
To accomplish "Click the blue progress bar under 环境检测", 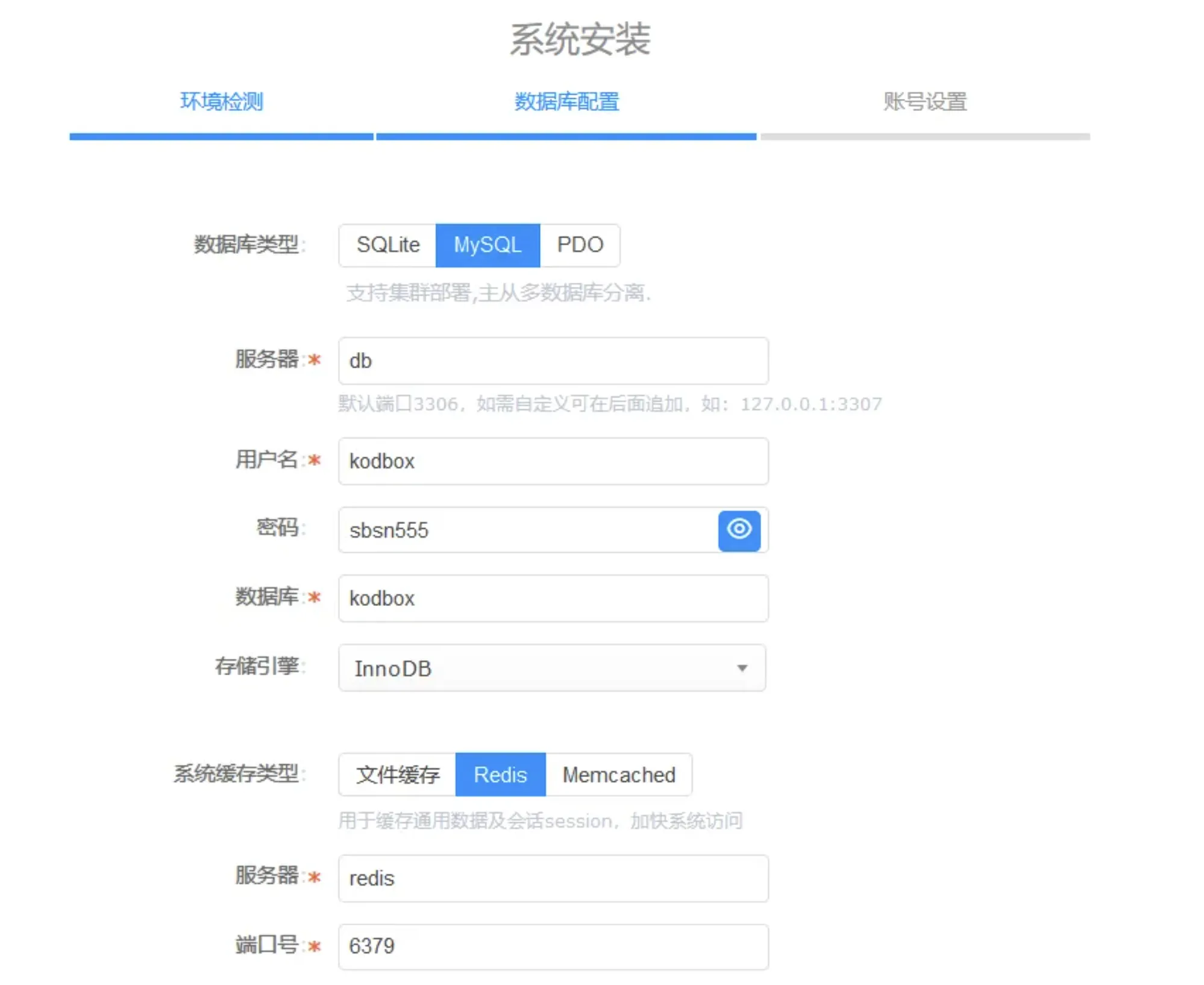I will 221,137.
